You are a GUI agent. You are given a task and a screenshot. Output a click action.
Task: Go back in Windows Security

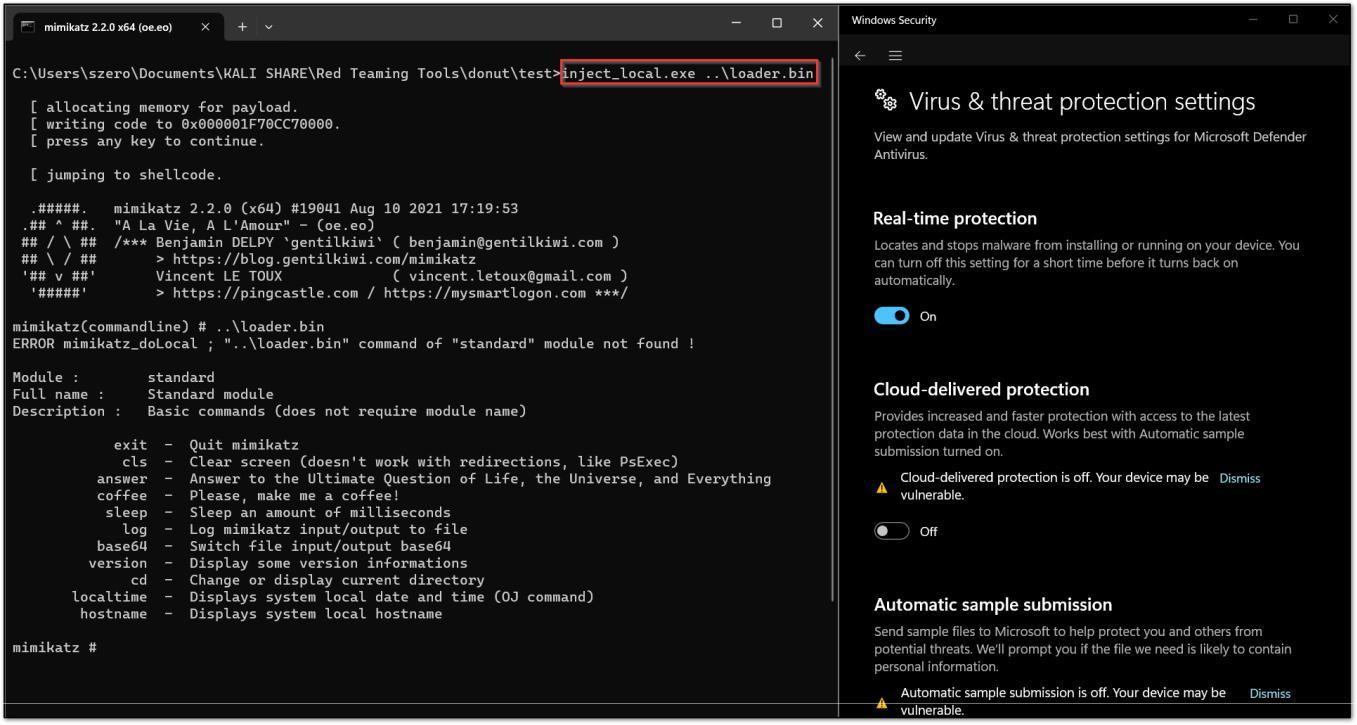(860, 56)
